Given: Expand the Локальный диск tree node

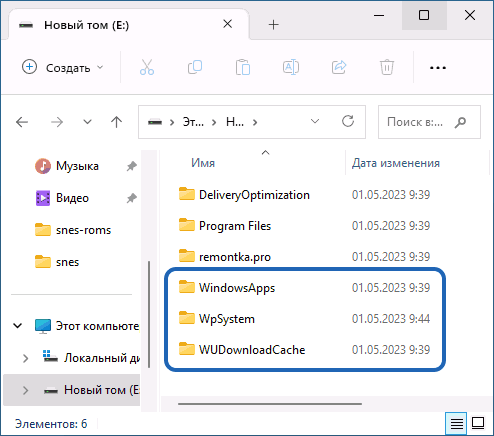Looking at the screenshot, I should tap(25, 358).
